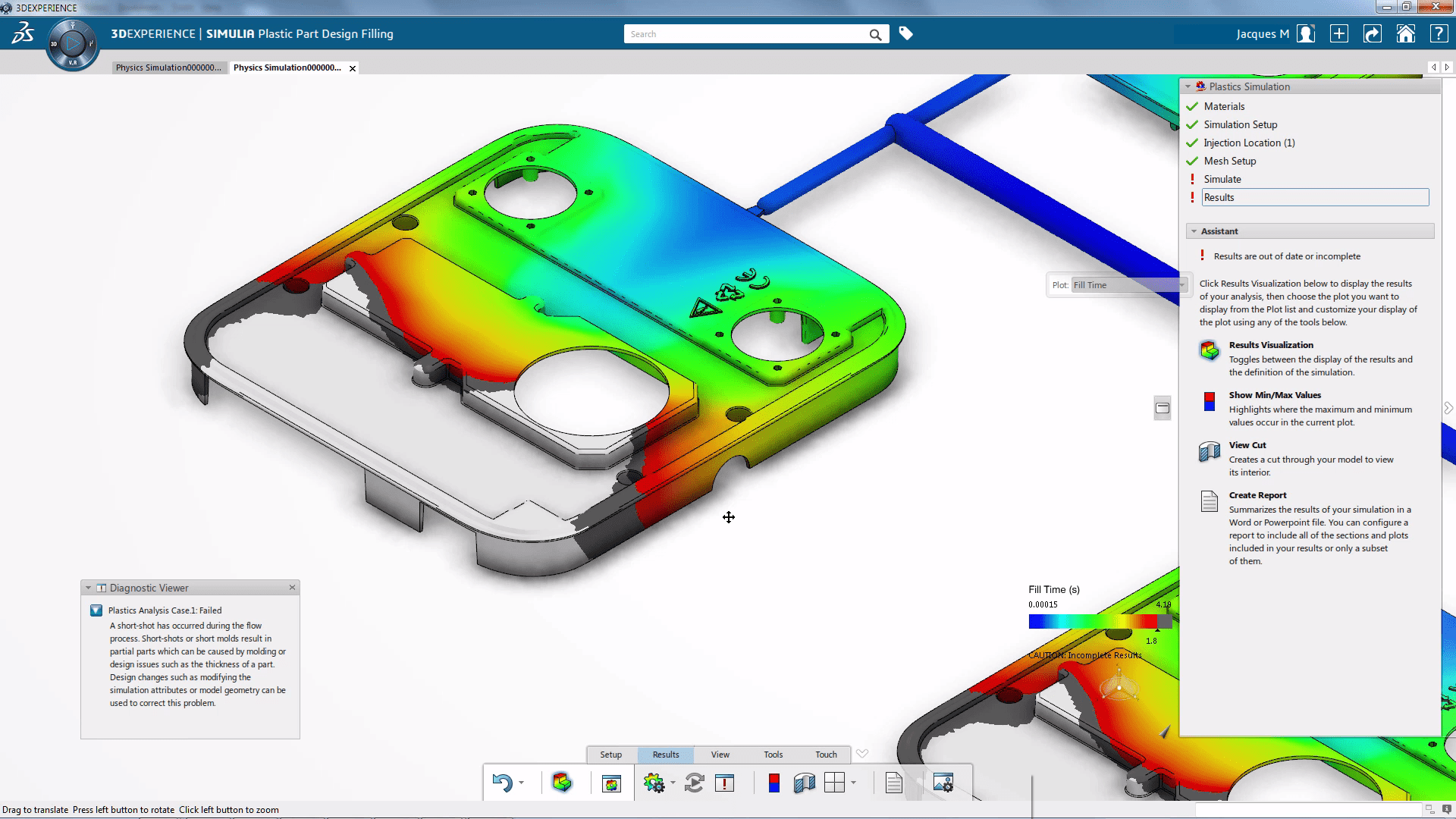Click the View Cut icon

coord(1210,451)
